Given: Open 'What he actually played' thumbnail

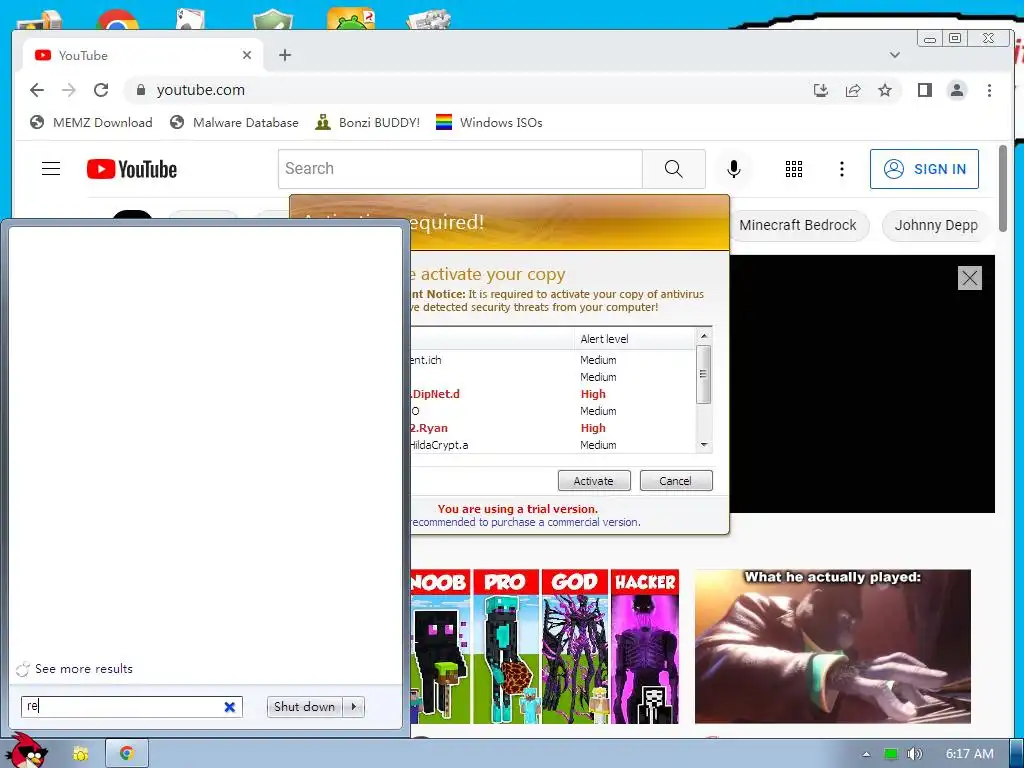Looking at the screenshot, I should coord(833,647).
